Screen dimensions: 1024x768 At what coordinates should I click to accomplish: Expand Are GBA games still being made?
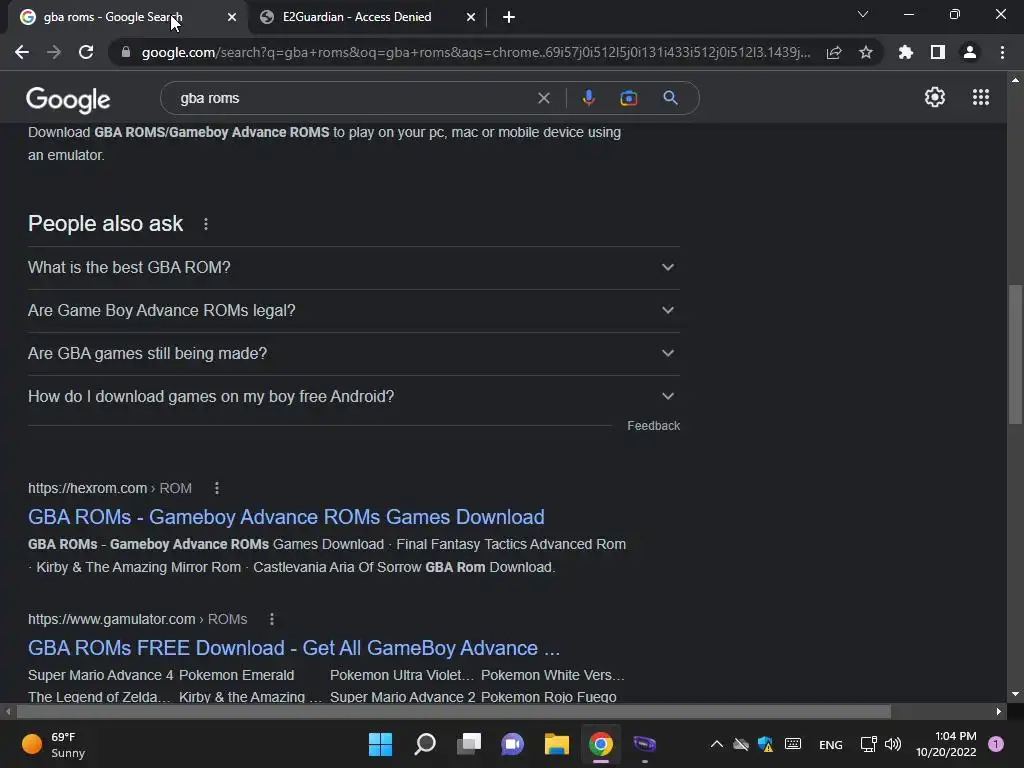coord(353,353)
